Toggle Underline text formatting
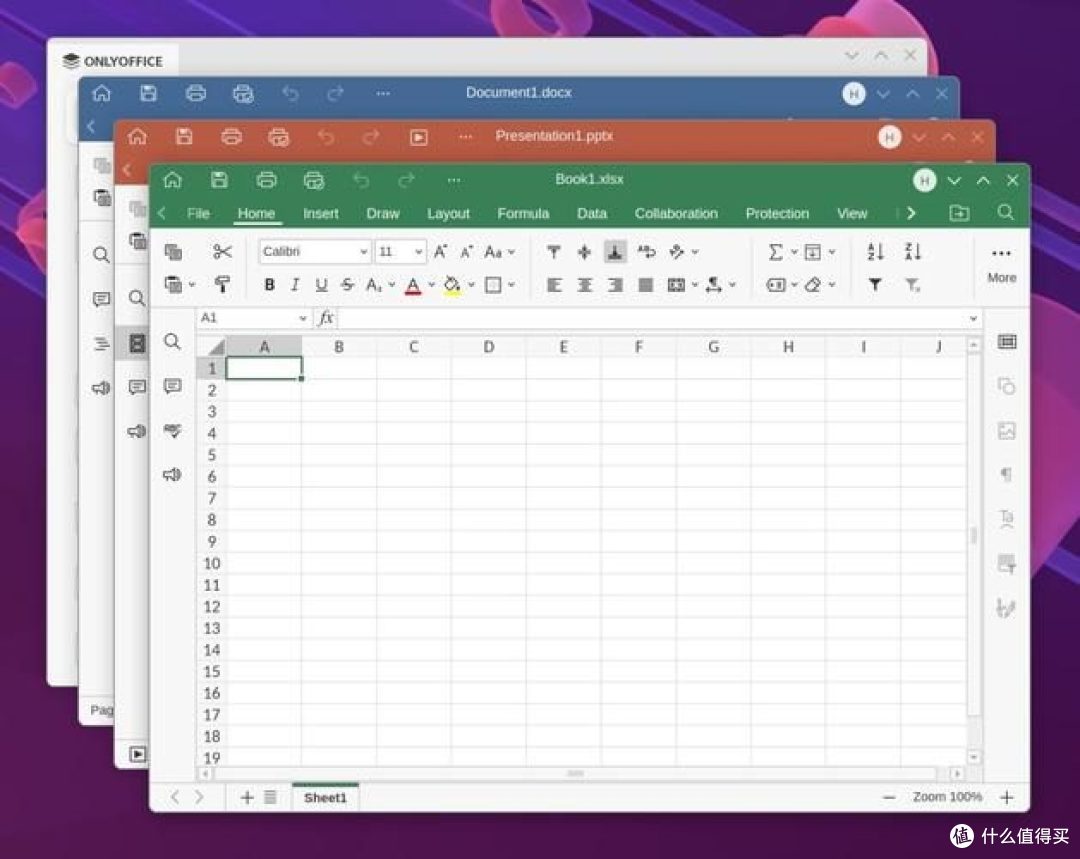This screenshot has height=859, width=1080. click(x=321, y=284)
